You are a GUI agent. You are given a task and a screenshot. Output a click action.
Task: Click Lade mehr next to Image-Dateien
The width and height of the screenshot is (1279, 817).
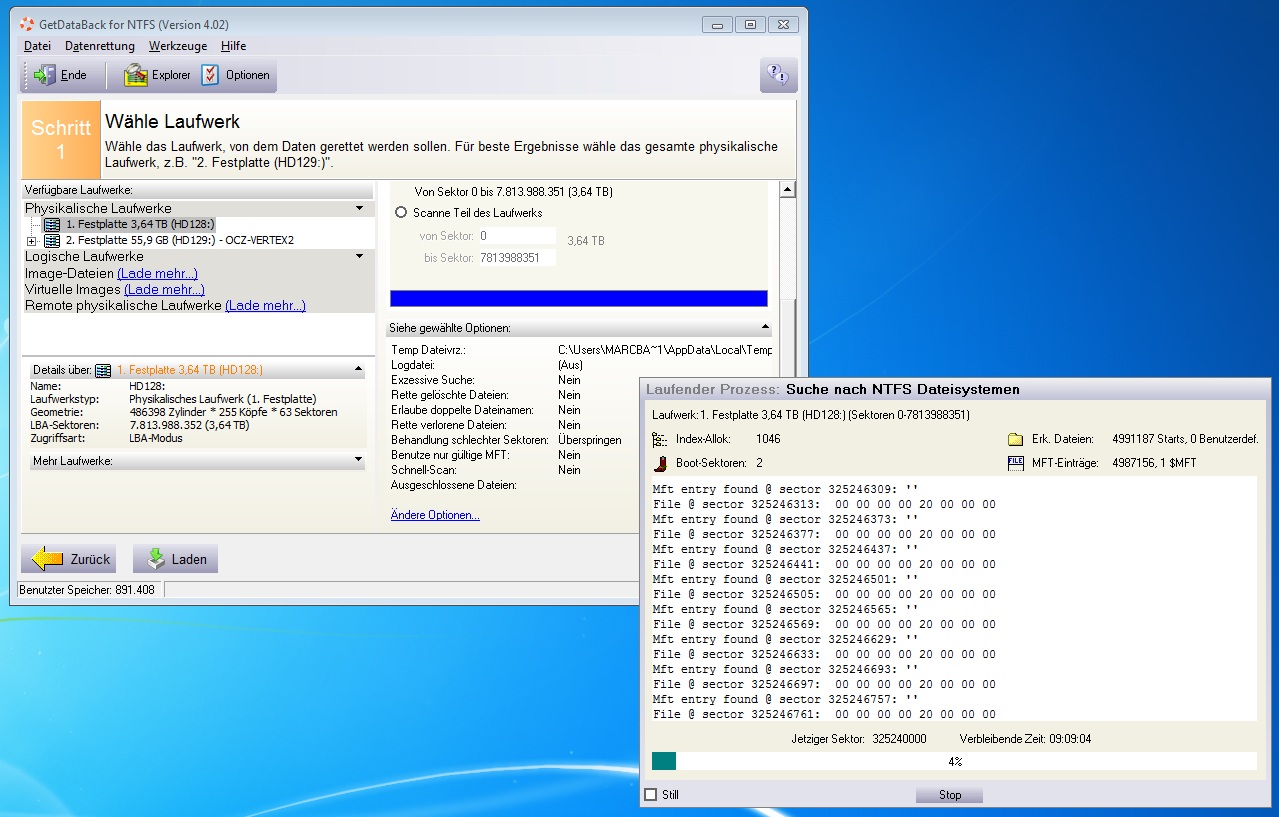tap(157, 273)
